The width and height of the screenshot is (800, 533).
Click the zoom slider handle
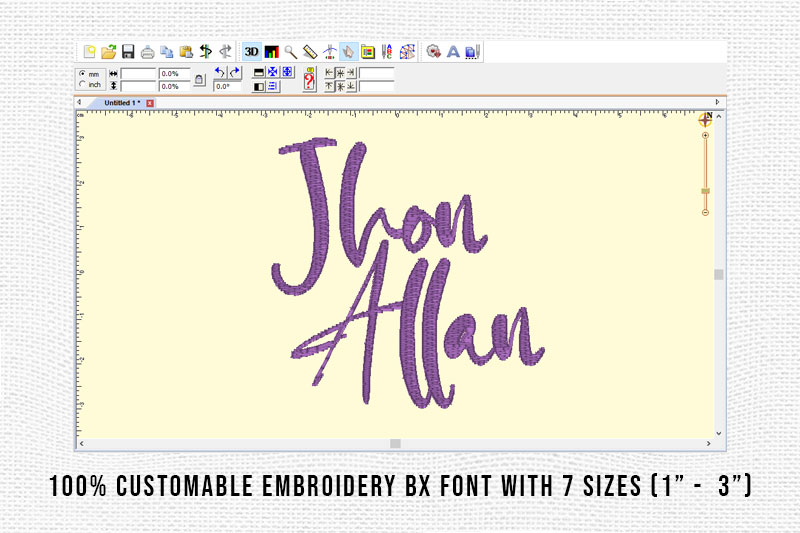[x=706, y=191]
